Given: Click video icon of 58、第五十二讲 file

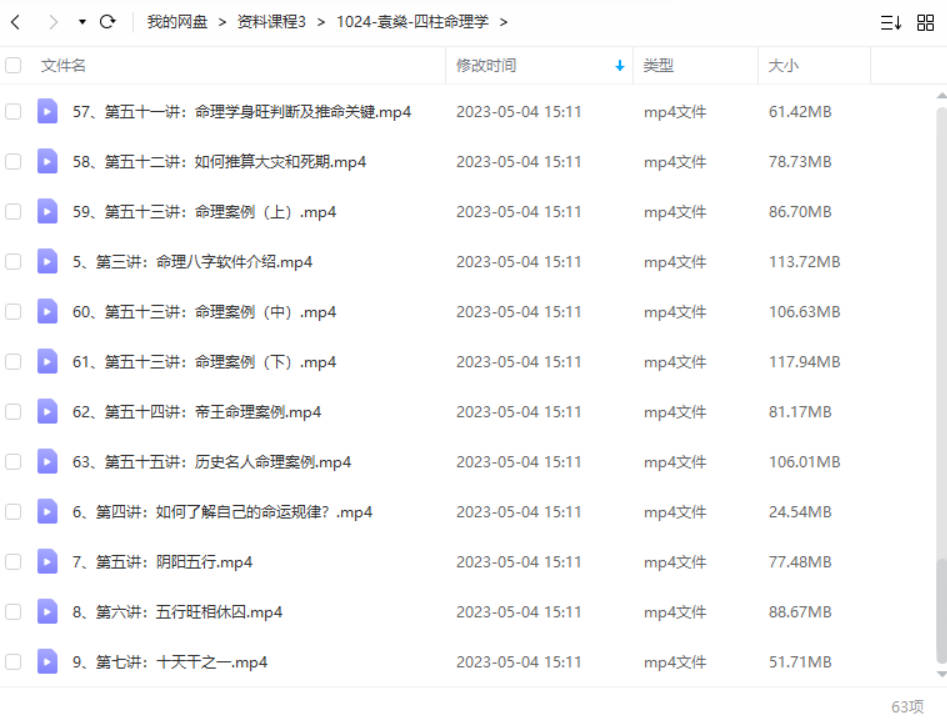Looking at the screenshot, I should coord(47,162).
